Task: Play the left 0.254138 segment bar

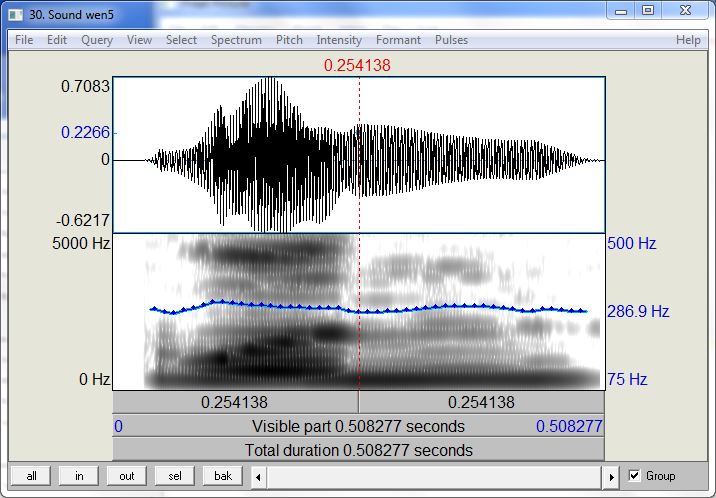Action: tap(235, 402)
